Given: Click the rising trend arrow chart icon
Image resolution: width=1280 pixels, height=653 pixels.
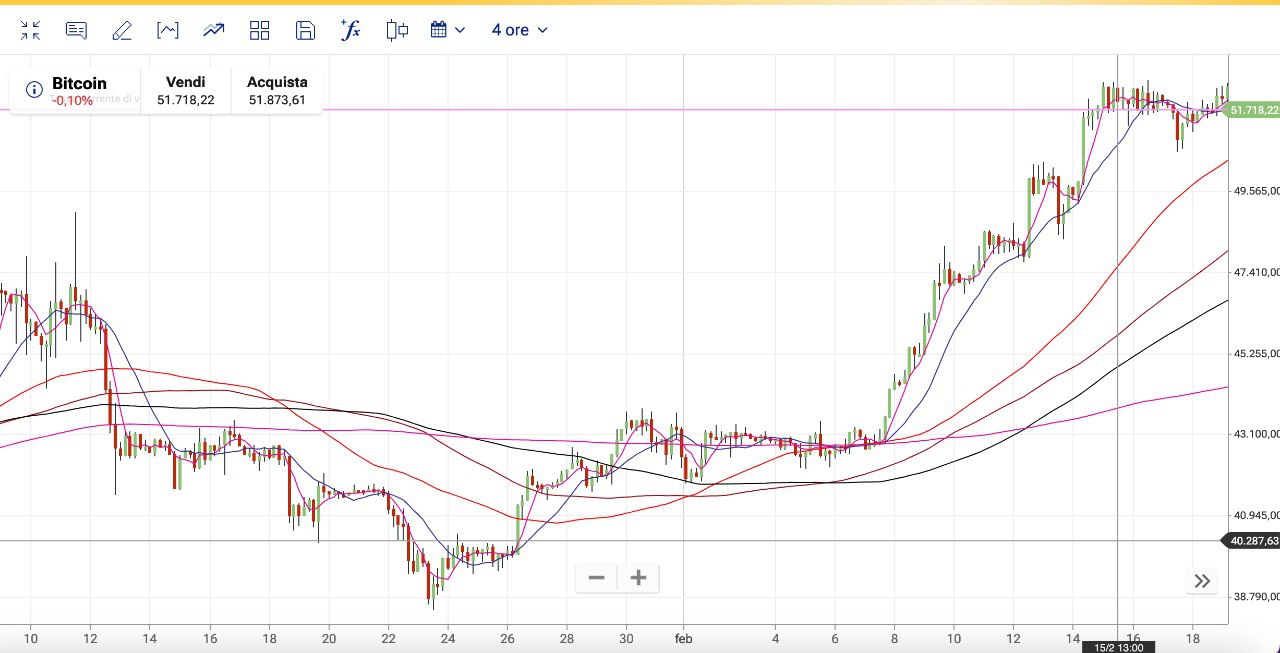Looking at the screenshot, I should coord(213,30).
